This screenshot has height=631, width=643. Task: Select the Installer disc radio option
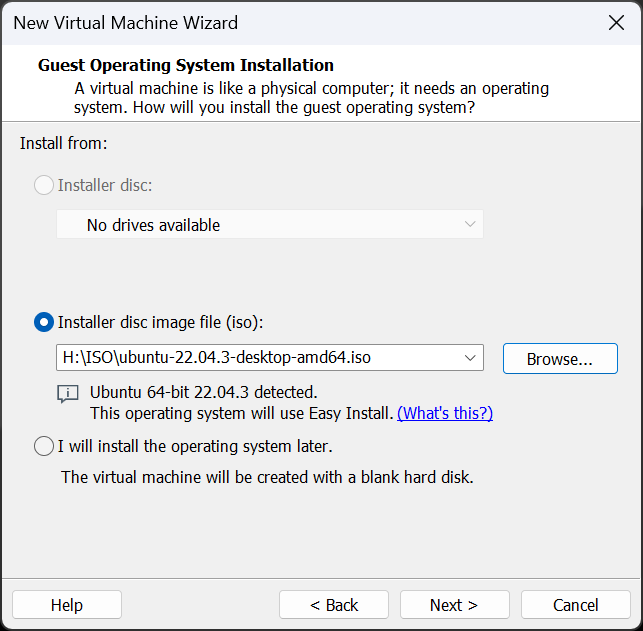pos(44,185)
